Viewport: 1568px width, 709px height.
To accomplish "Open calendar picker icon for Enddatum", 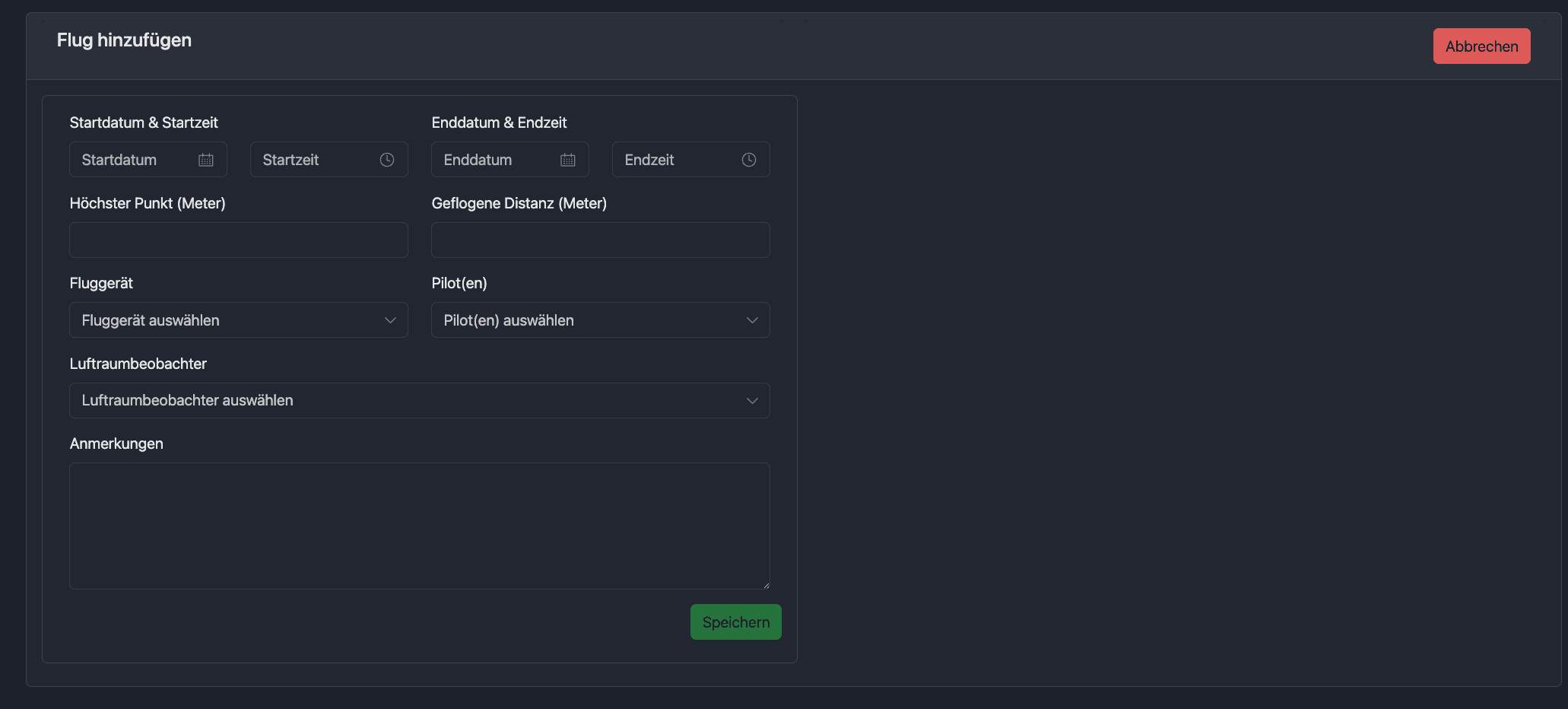I will coord(568,160).
